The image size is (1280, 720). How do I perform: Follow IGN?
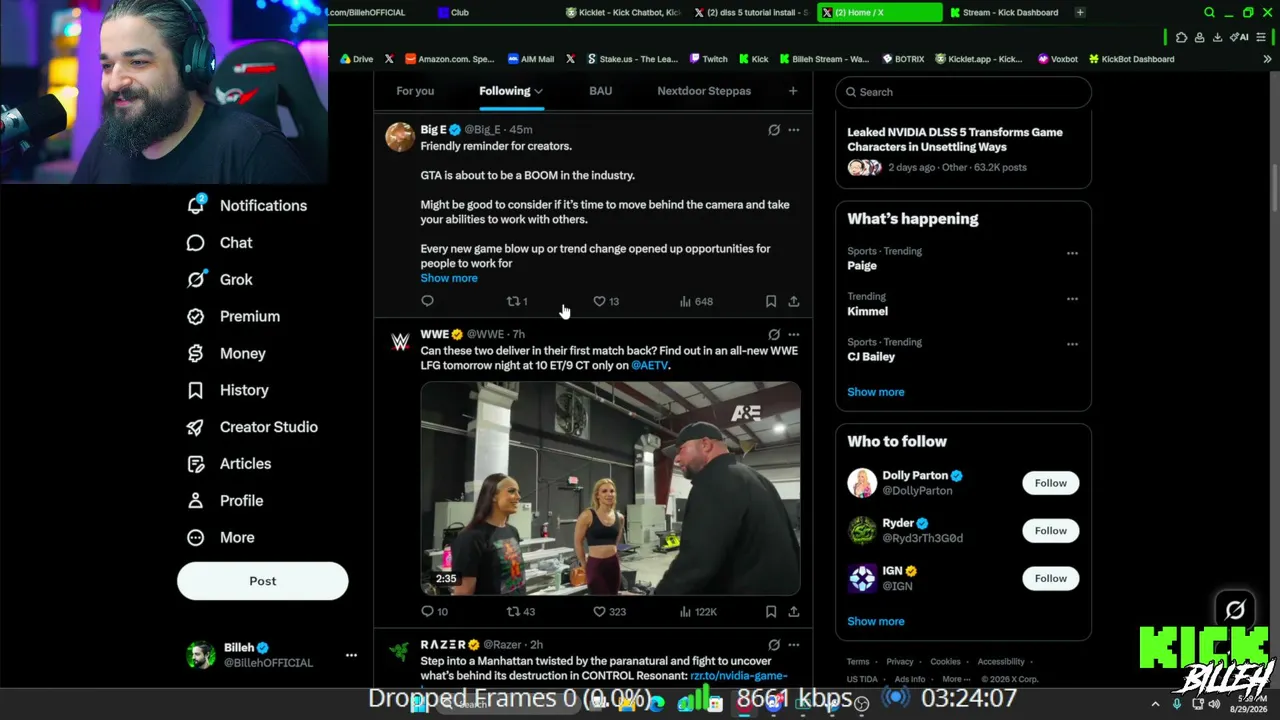point(1050,578)
